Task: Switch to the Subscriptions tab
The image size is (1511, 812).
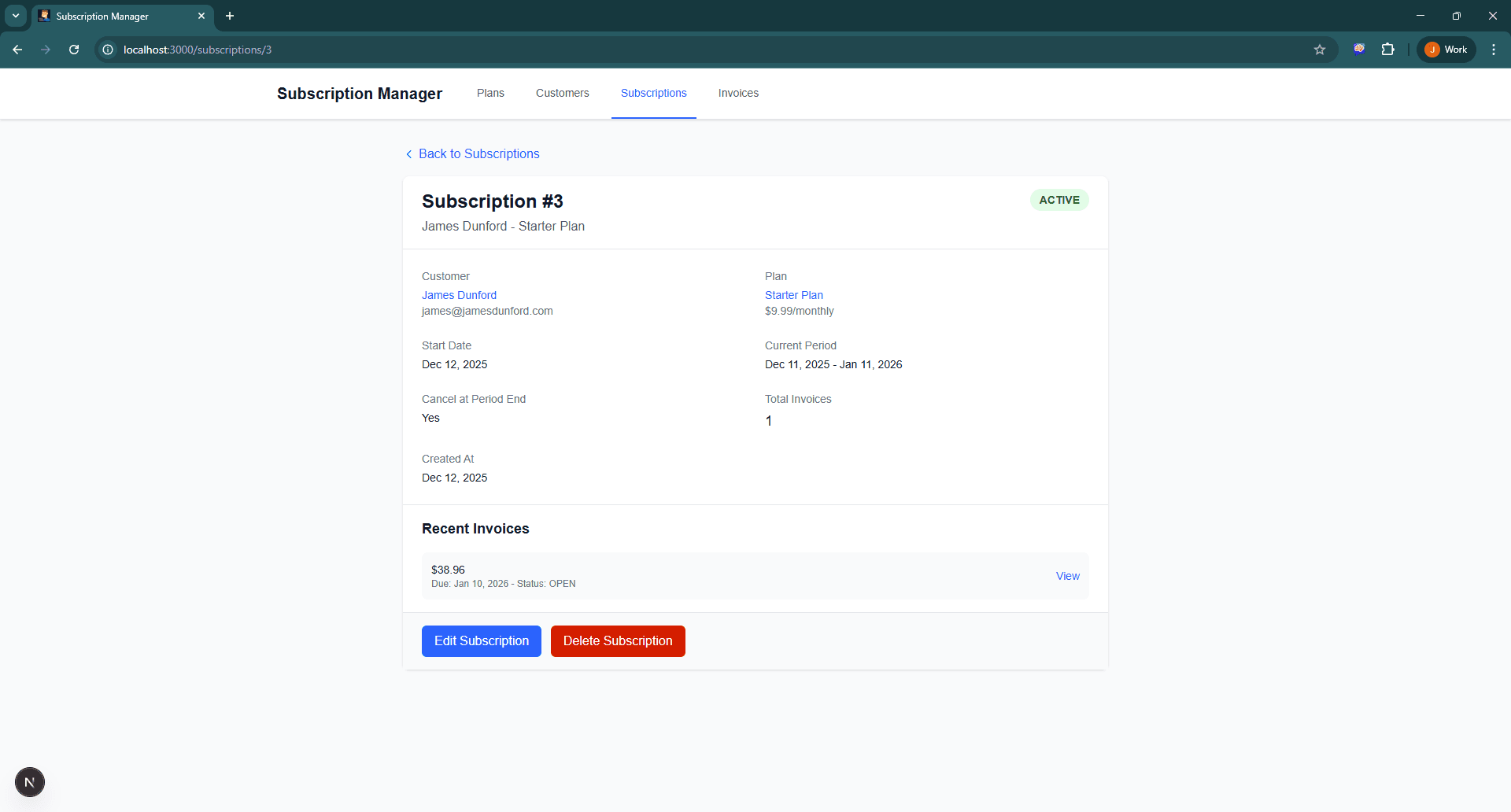Action: [x=653, y=93]
